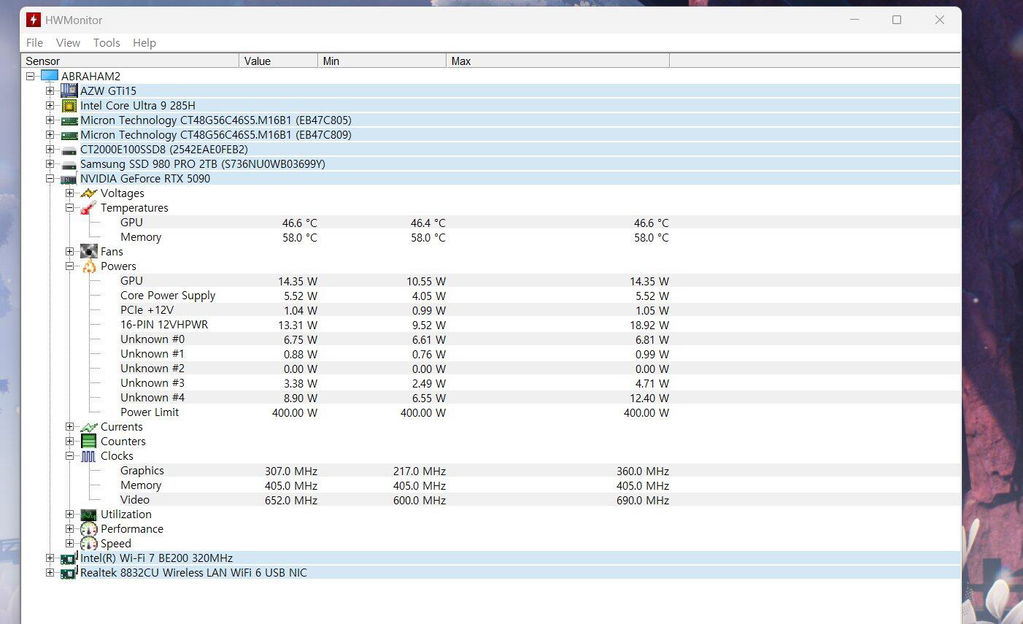The width and height of the screenshot is (1023, 624).
Task: Click the Voltages lightning icon
Action: pyautogui.click(x=89, y=193)
